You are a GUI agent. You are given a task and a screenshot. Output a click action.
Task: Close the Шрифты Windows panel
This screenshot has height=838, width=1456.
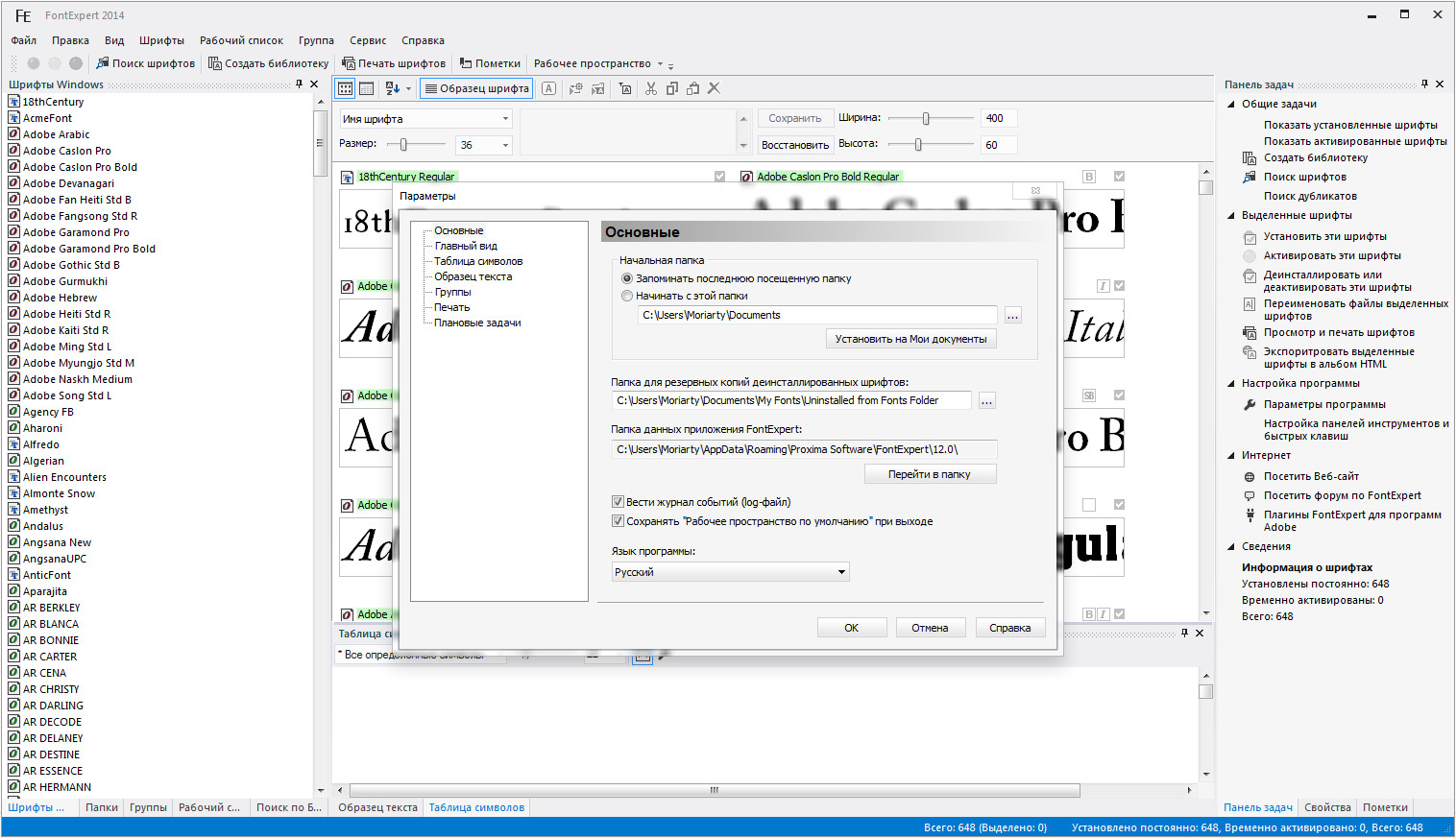[x=313, y=84]
